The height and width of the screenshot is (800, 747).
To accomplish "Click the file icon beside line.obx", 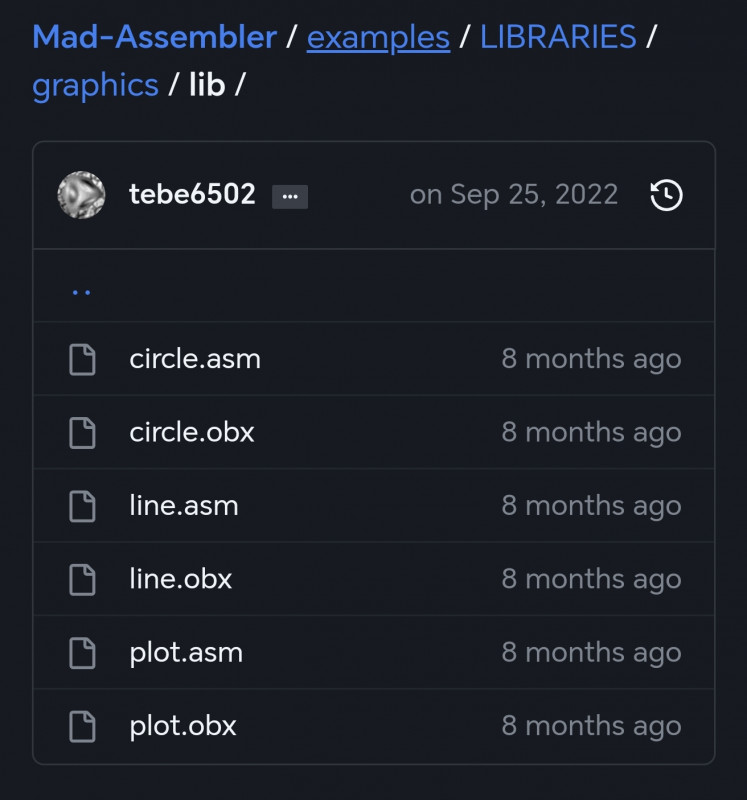I will pyautogui.click(x=84, y=578).
